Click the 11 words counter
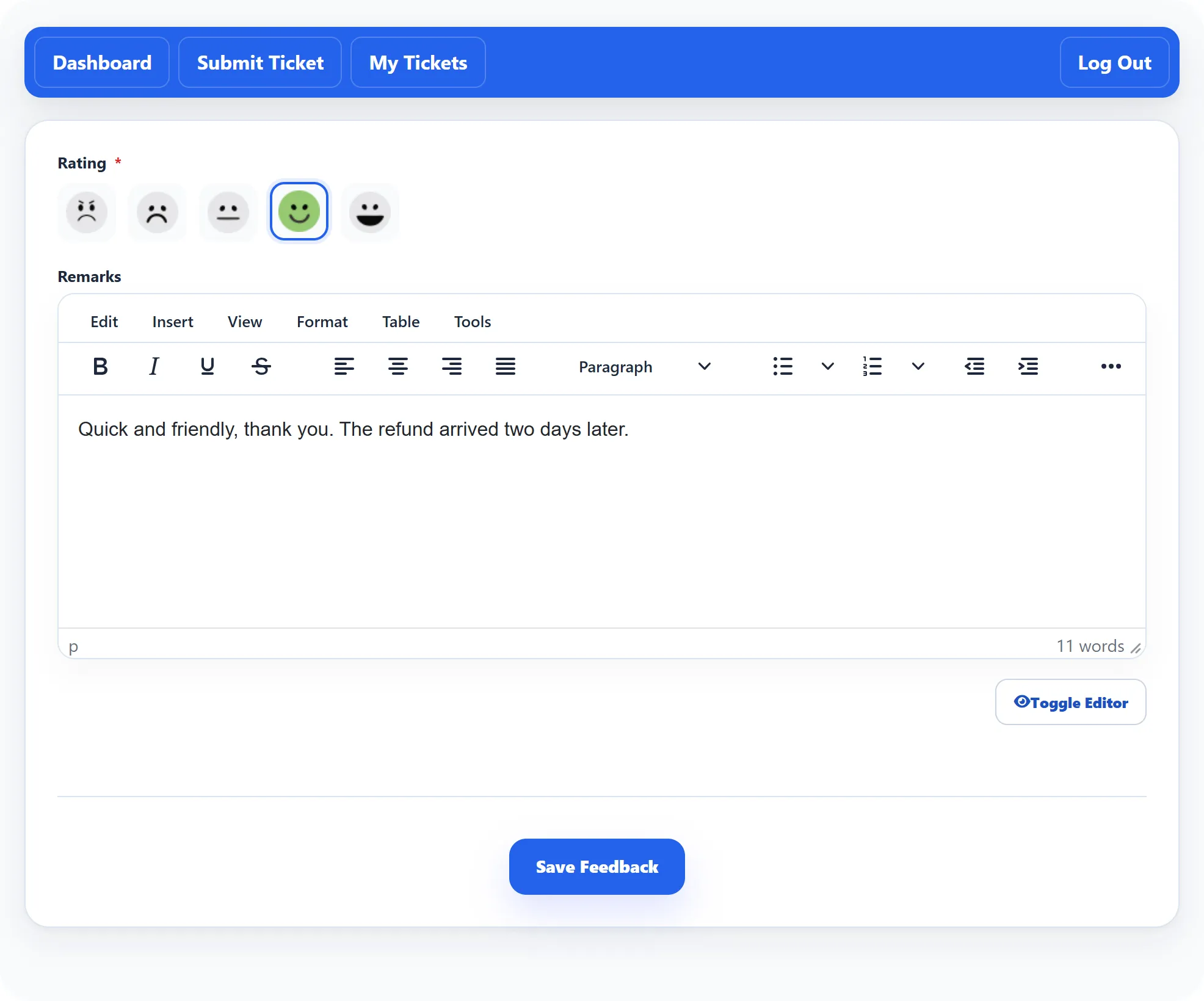 1090,646
